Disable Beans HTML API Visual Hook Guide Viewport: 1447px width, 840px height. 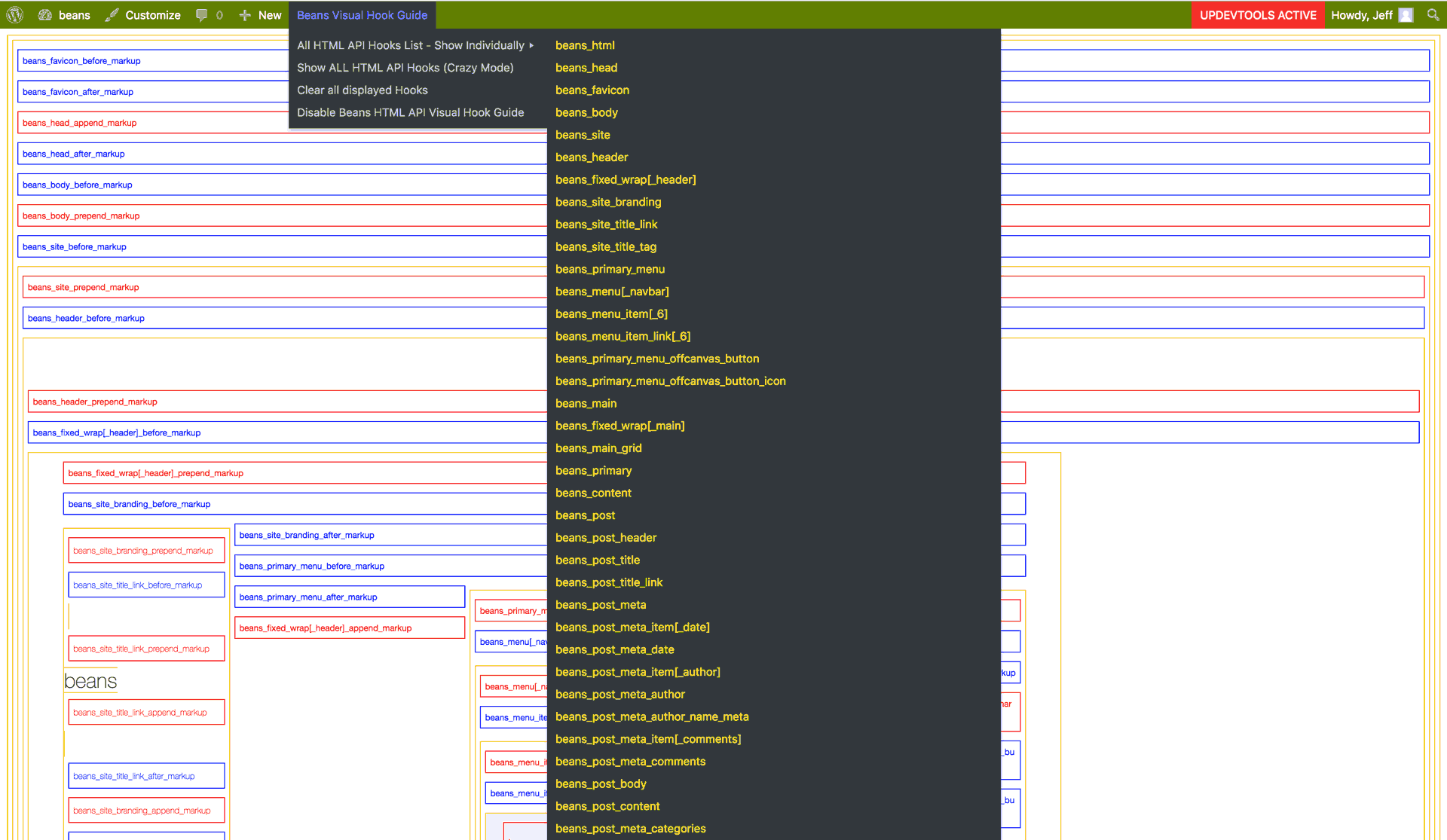pyautogui.click(x=410, y=112)
